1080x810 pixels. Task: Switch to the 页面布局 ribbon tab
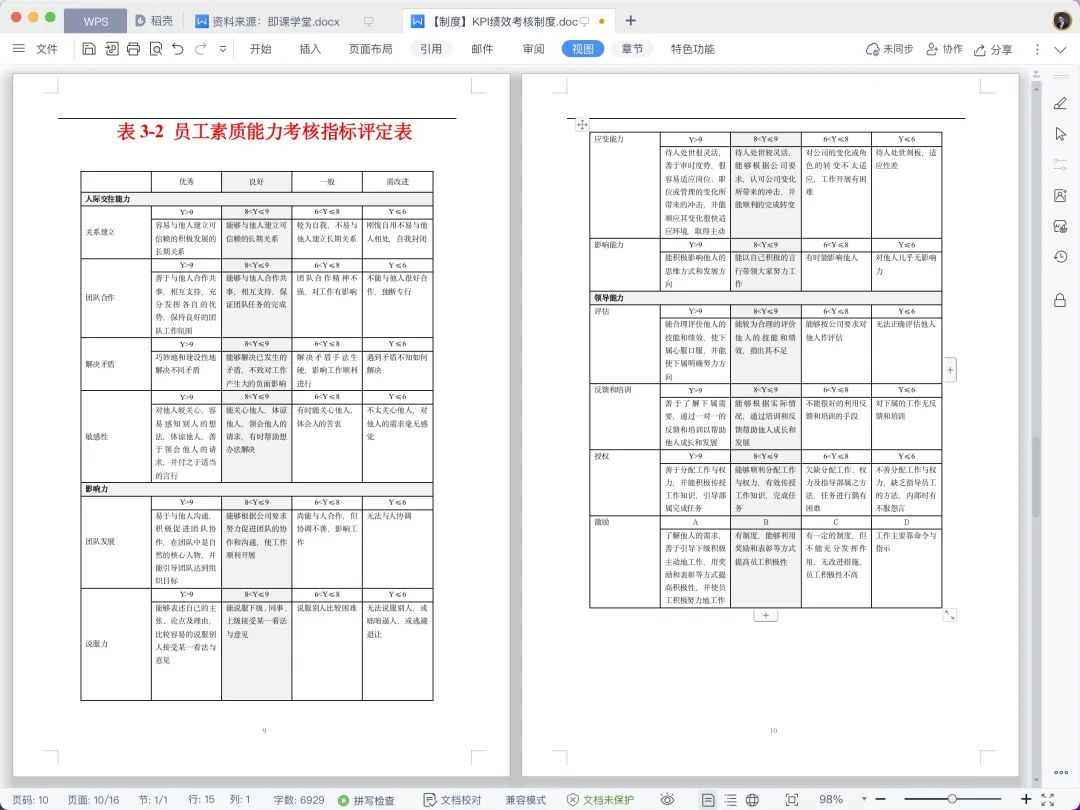tap(371, 49)
